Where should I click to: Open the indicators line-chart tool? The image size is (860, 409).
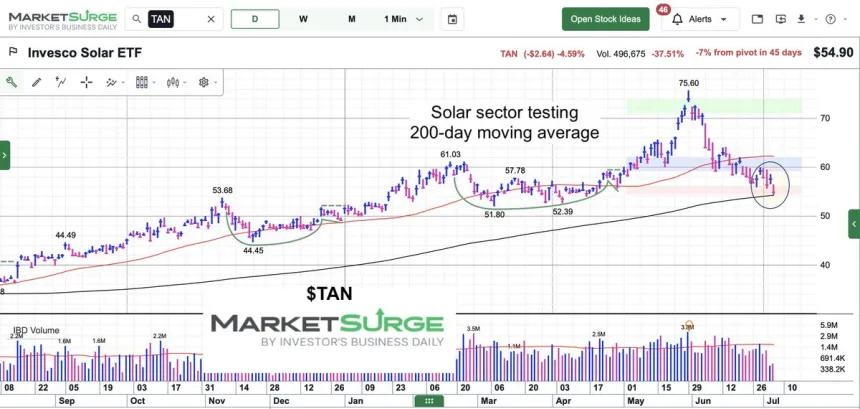[115, 82]
